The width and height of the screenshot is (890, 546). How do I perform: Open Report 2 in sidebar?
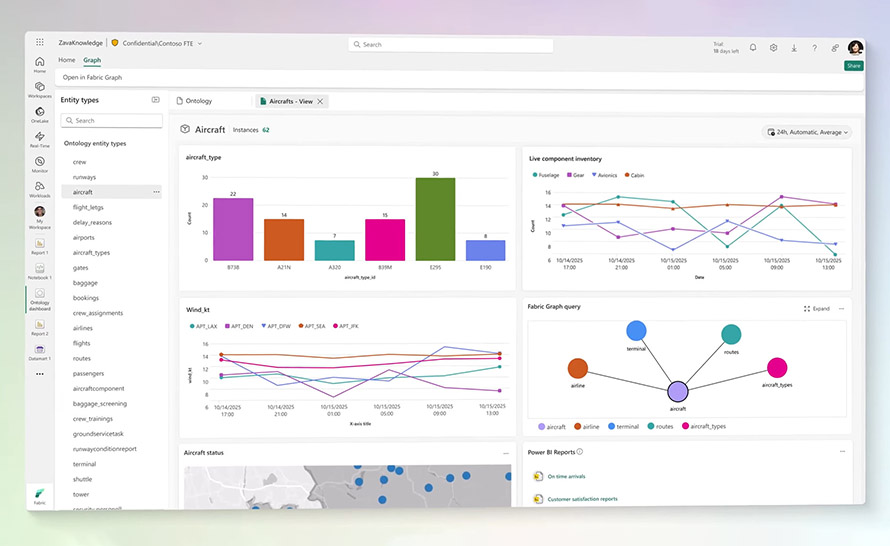coord(40,327)
